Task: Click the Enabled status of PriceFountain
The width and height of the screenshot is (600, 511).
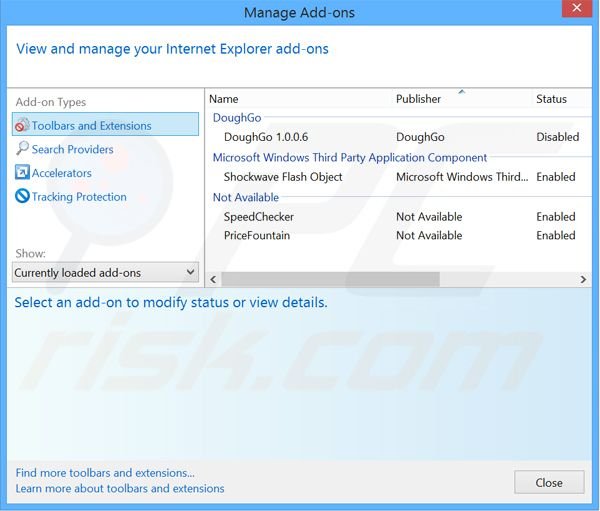Action: 556,235
